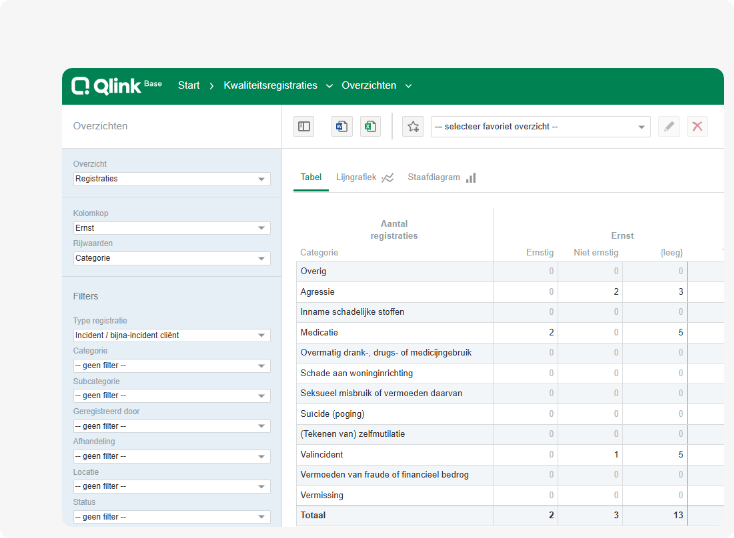Delete favorite overview with red X
This screenshot has width=734, height=538.
click(x=697, y=126)
